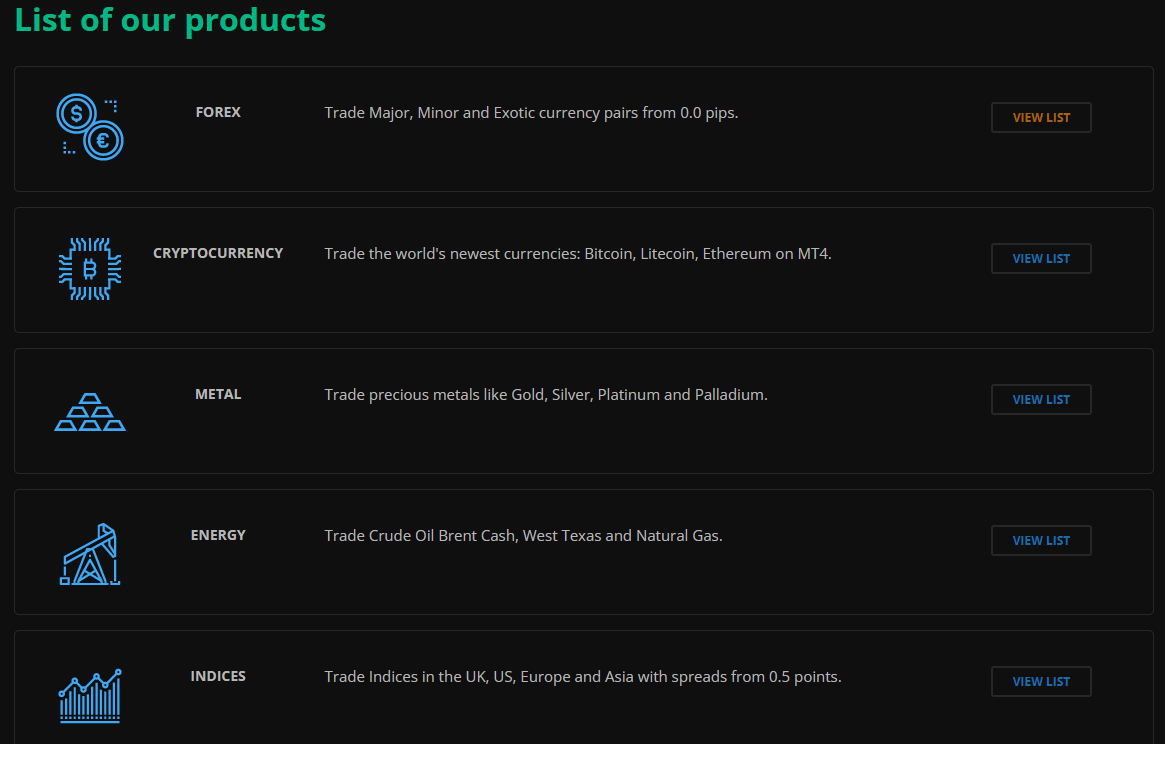Click the Metal gold bars icon
The image size is (1165, 758).
(90, 412)
